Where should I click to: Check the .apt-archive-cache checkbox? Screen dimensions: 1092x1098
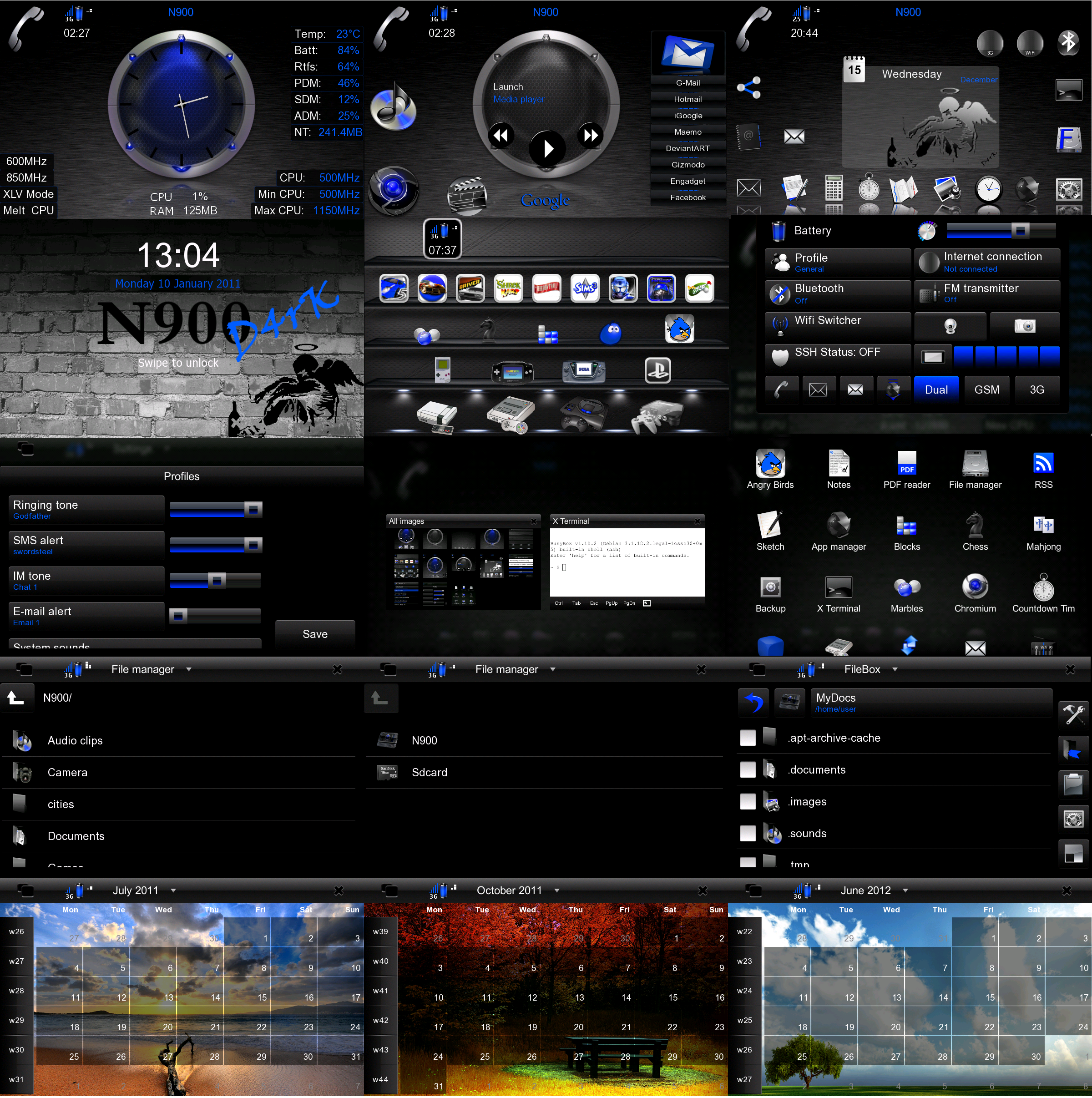pyautogui.click(x=748, y=738)
